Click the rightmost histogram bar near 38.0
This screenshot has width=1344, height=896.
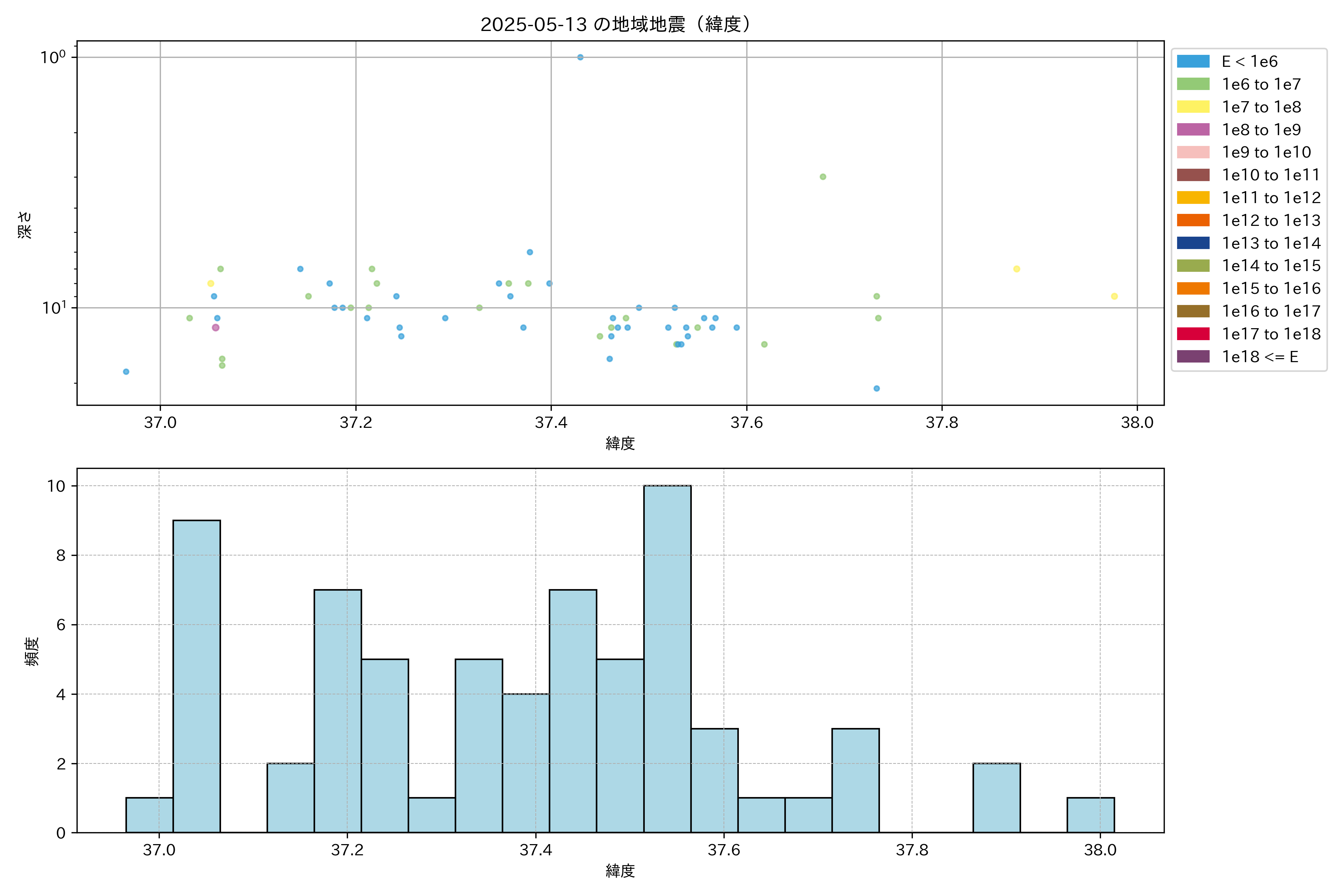1090,815
